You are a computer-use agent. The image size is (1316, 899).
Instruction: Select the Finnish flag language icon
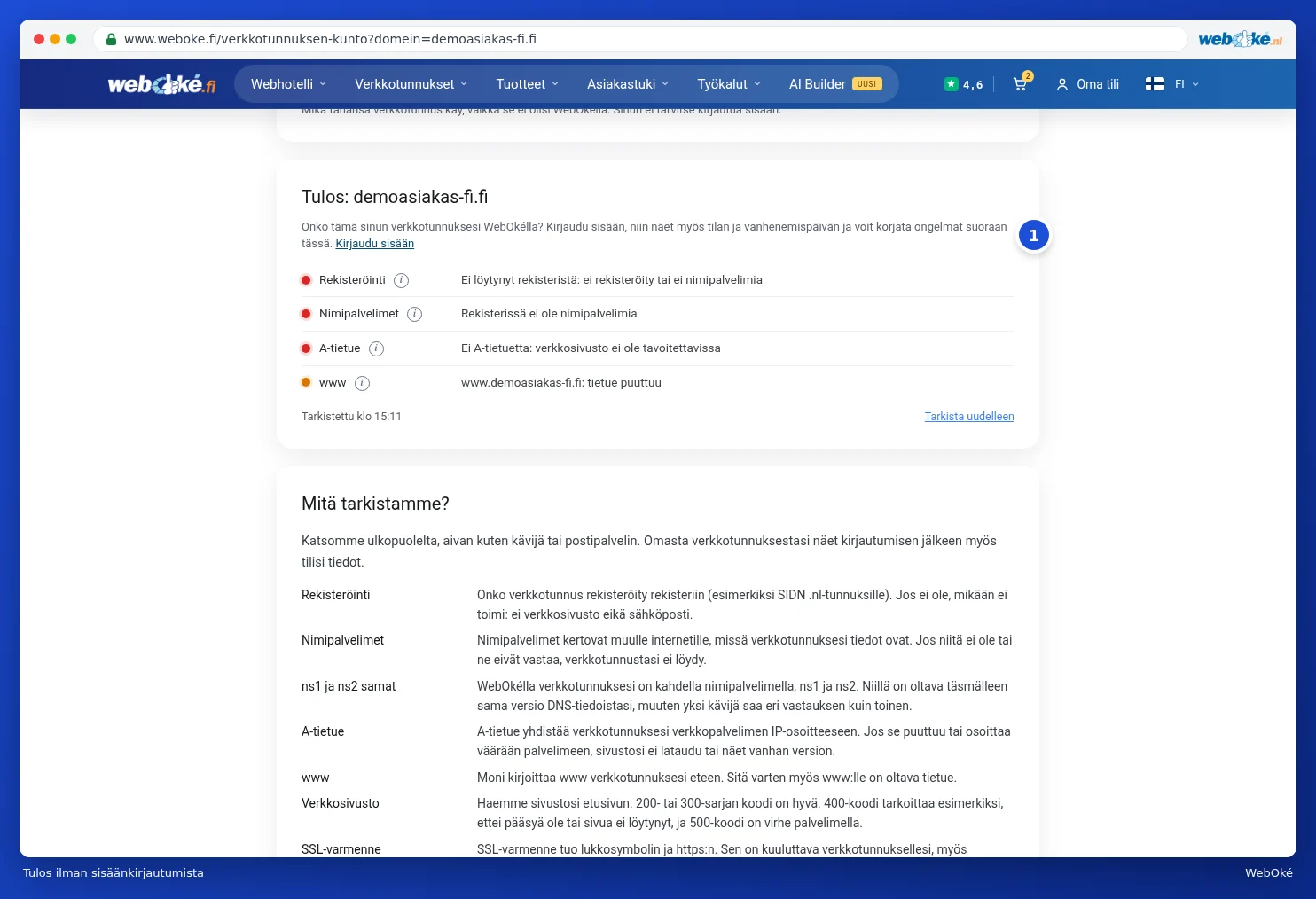click(x=1155, y=84)
